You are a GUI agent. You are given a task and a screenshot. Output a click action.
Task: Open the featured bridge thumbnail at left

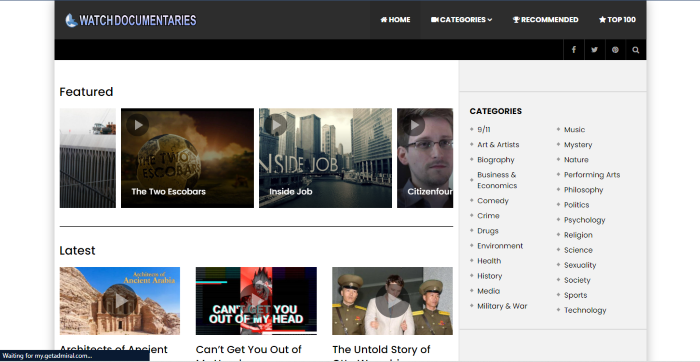(x=88, y=158)
